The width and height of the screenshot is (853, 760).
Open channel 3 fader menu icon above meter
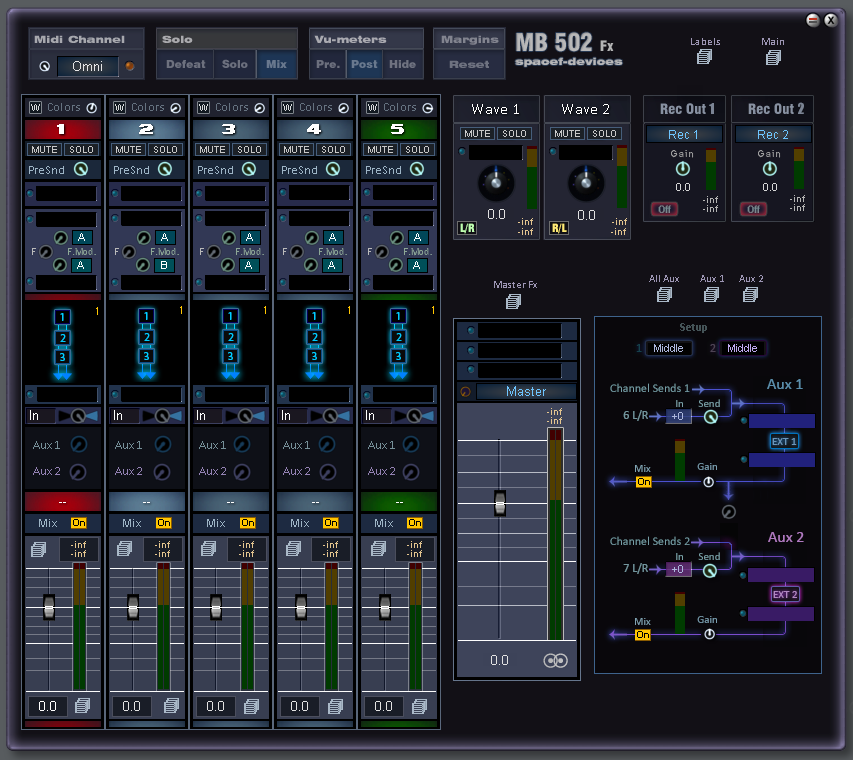(x=208, y=549)
